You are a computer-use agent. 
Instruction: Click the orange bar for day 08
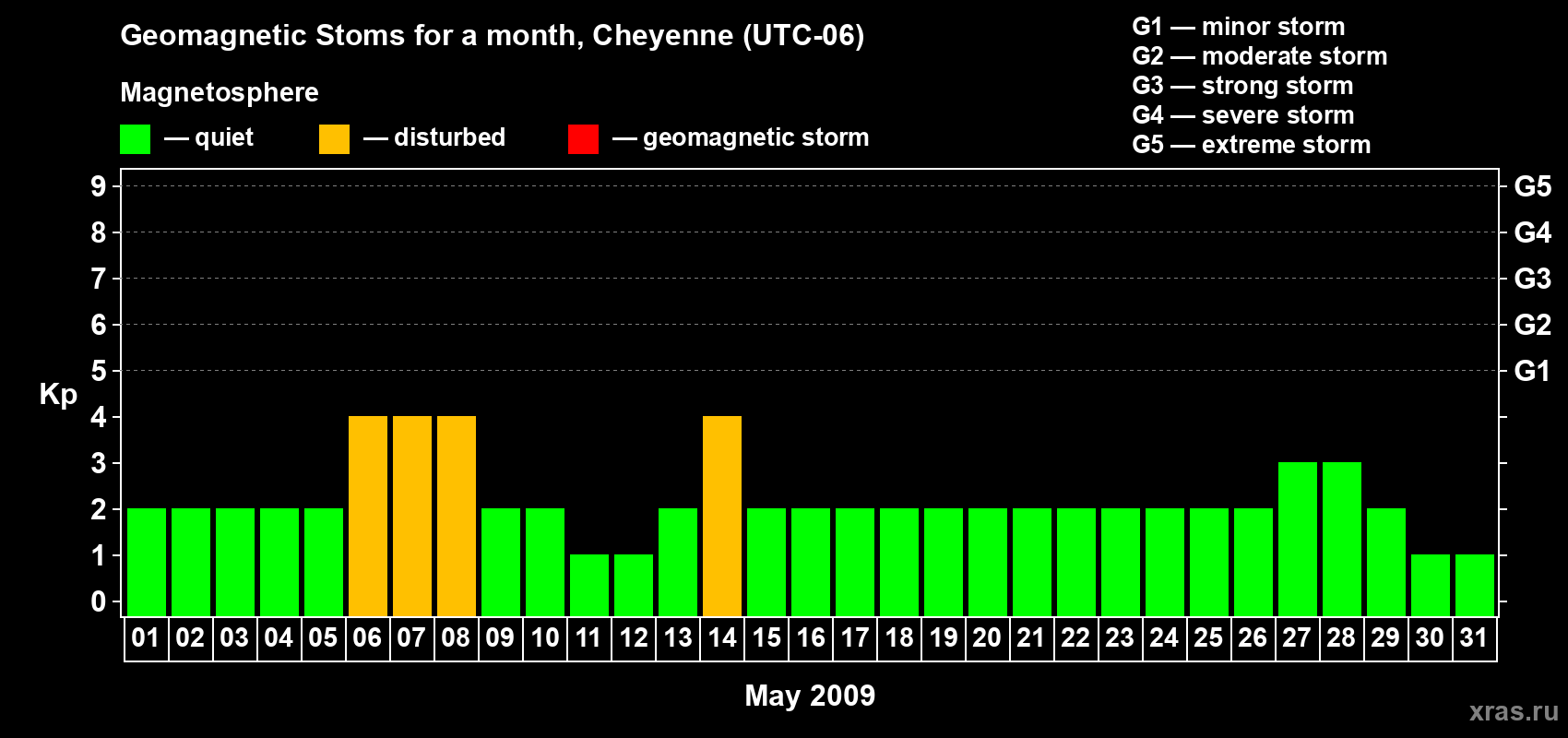pyautogui.click(x=457, y=517)
